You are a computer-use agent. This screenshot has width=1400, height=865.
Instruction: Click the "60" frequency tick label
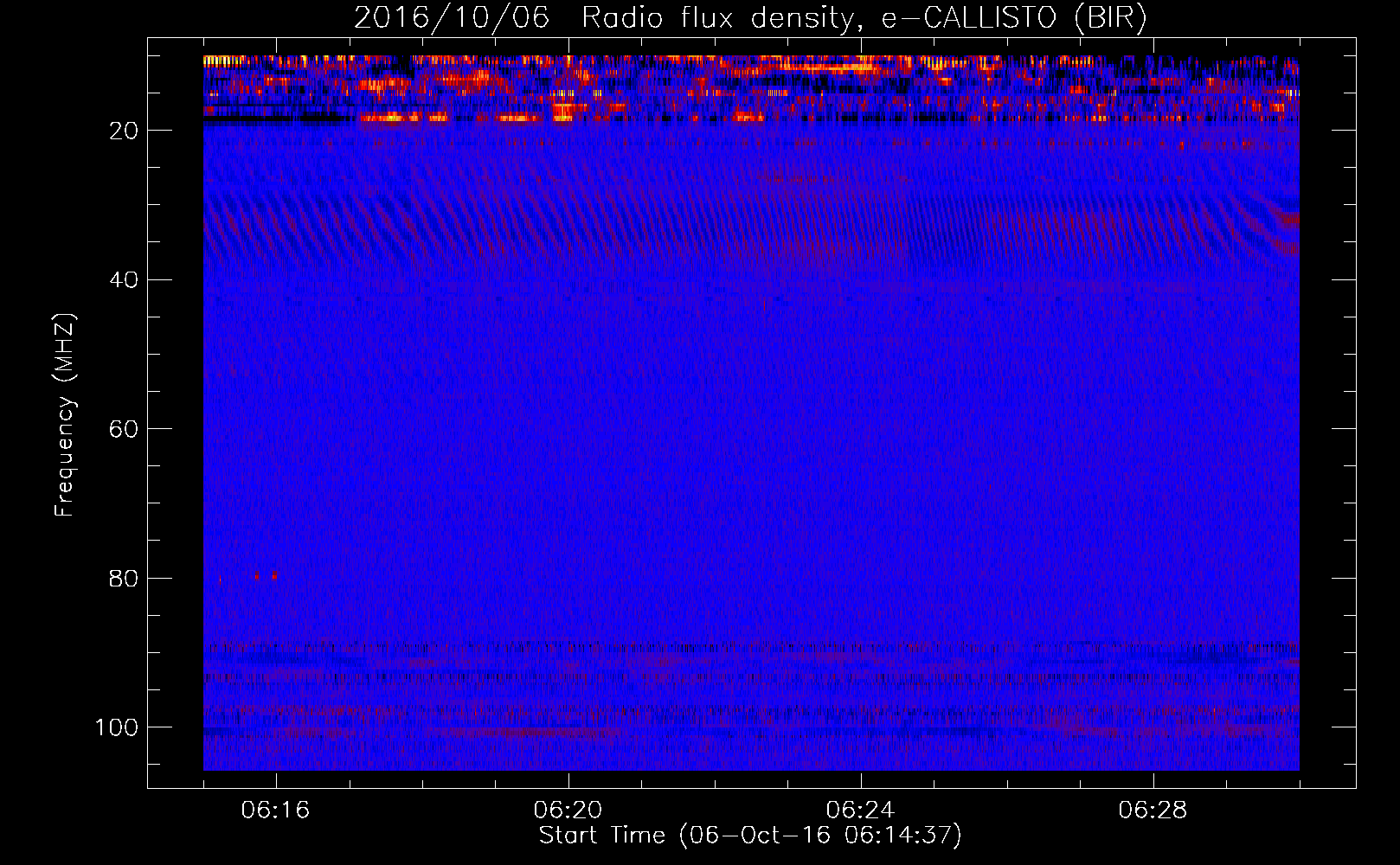(125, 429)
